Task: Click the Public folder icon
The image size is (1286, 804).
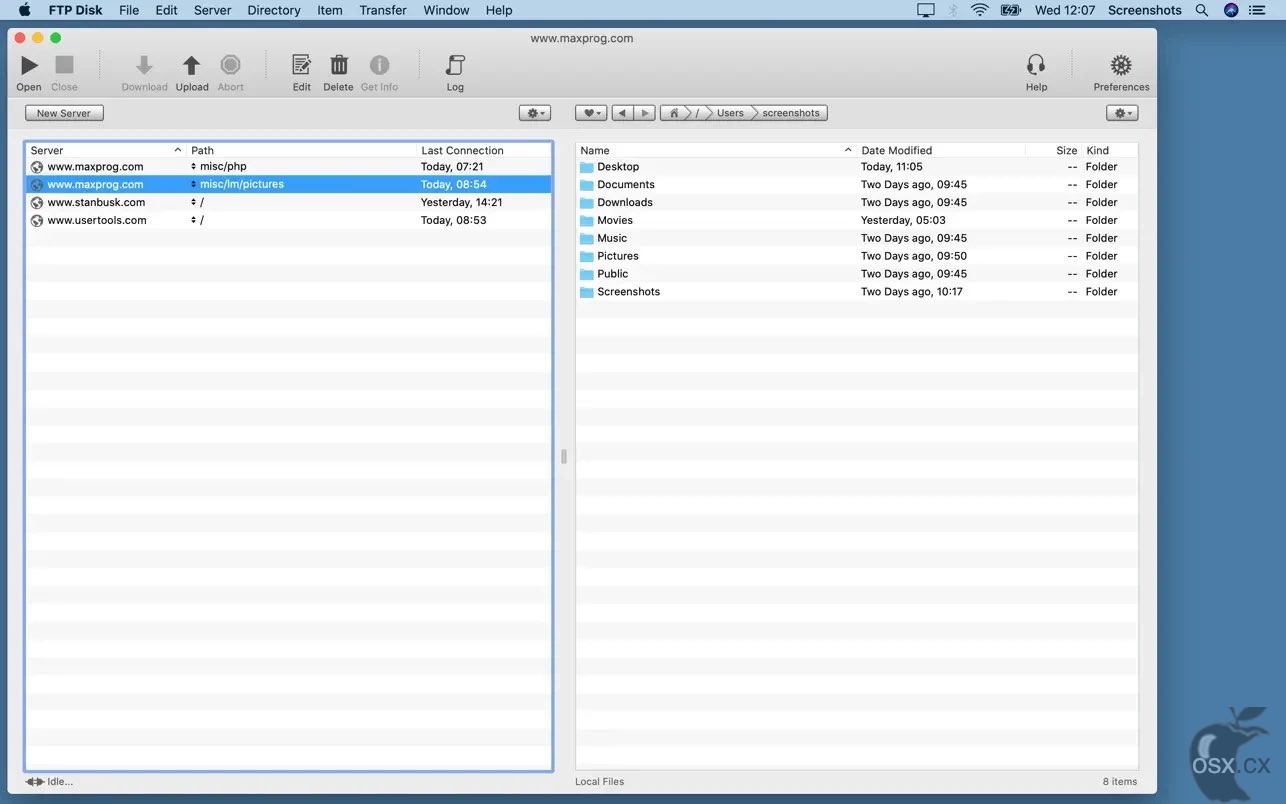Action: 587,274
